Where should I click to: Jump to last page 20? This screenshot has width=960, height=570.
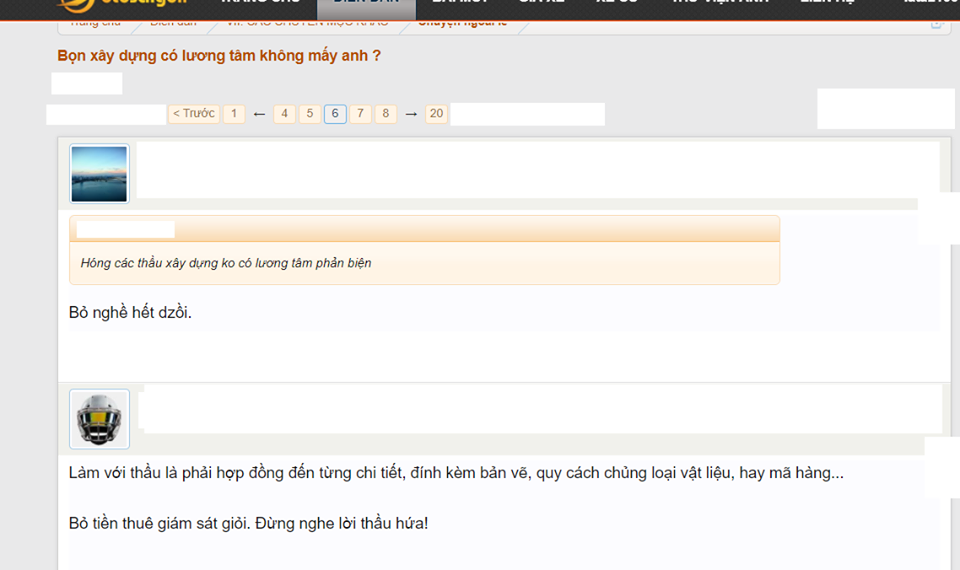(436, 114)
